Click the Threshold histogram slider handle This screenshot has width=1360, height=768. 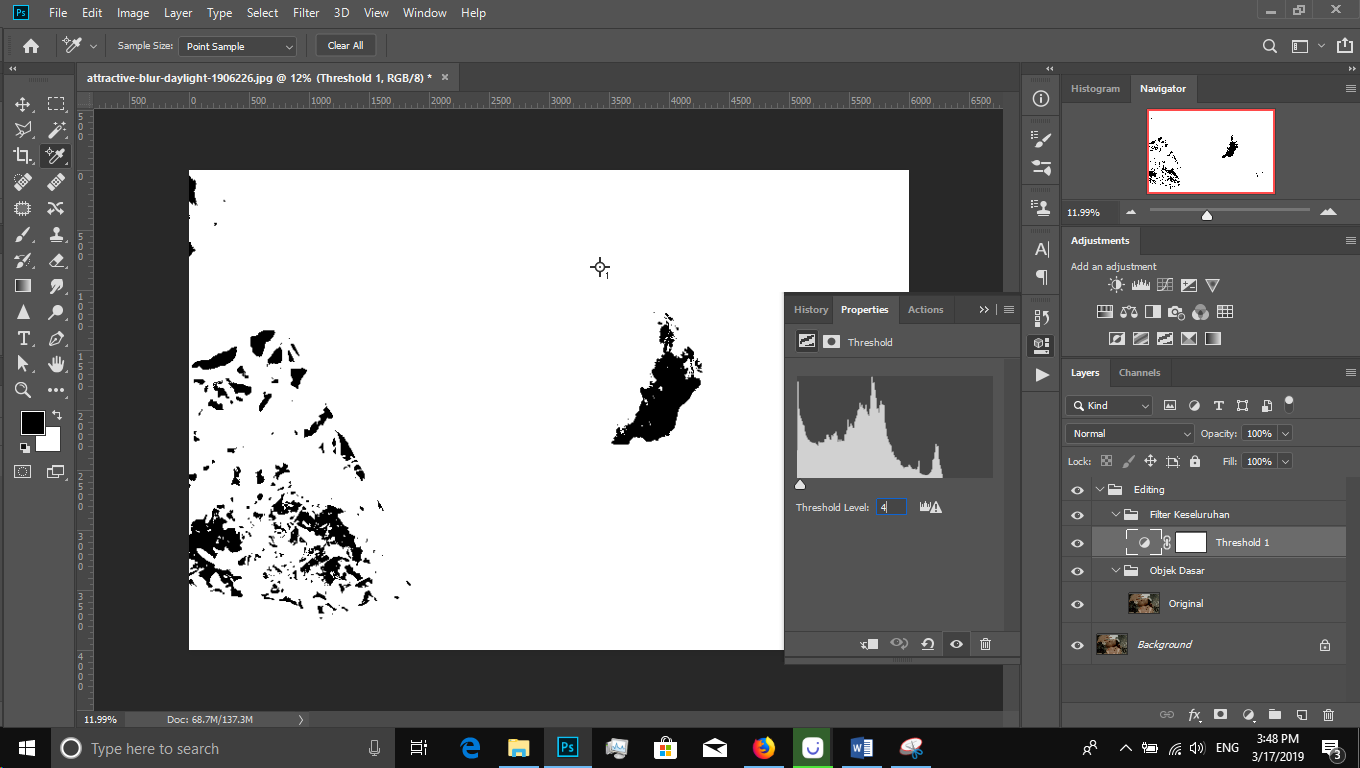click(x=800, y=485)
